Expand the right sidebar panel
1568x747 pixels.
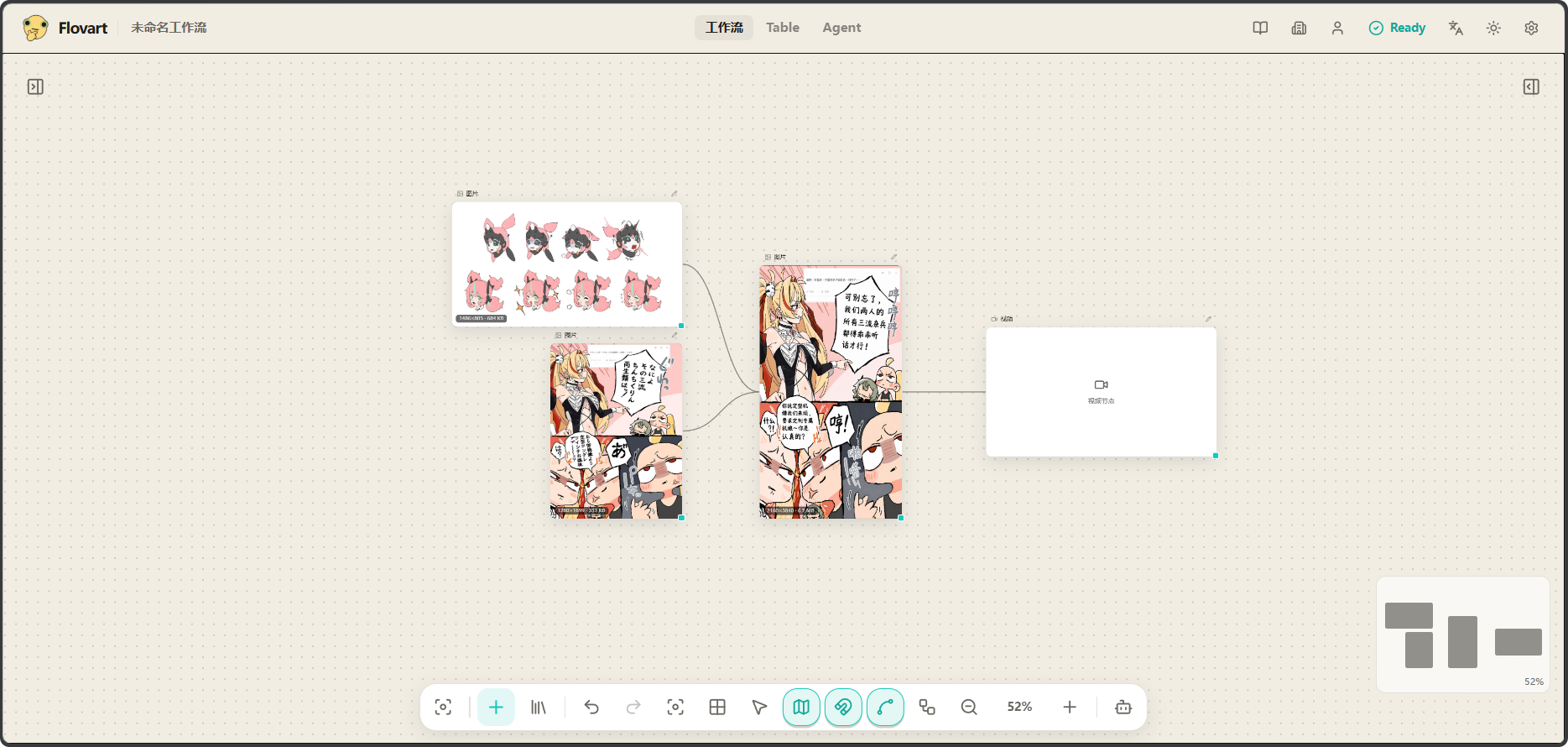tap(1531, 86)
